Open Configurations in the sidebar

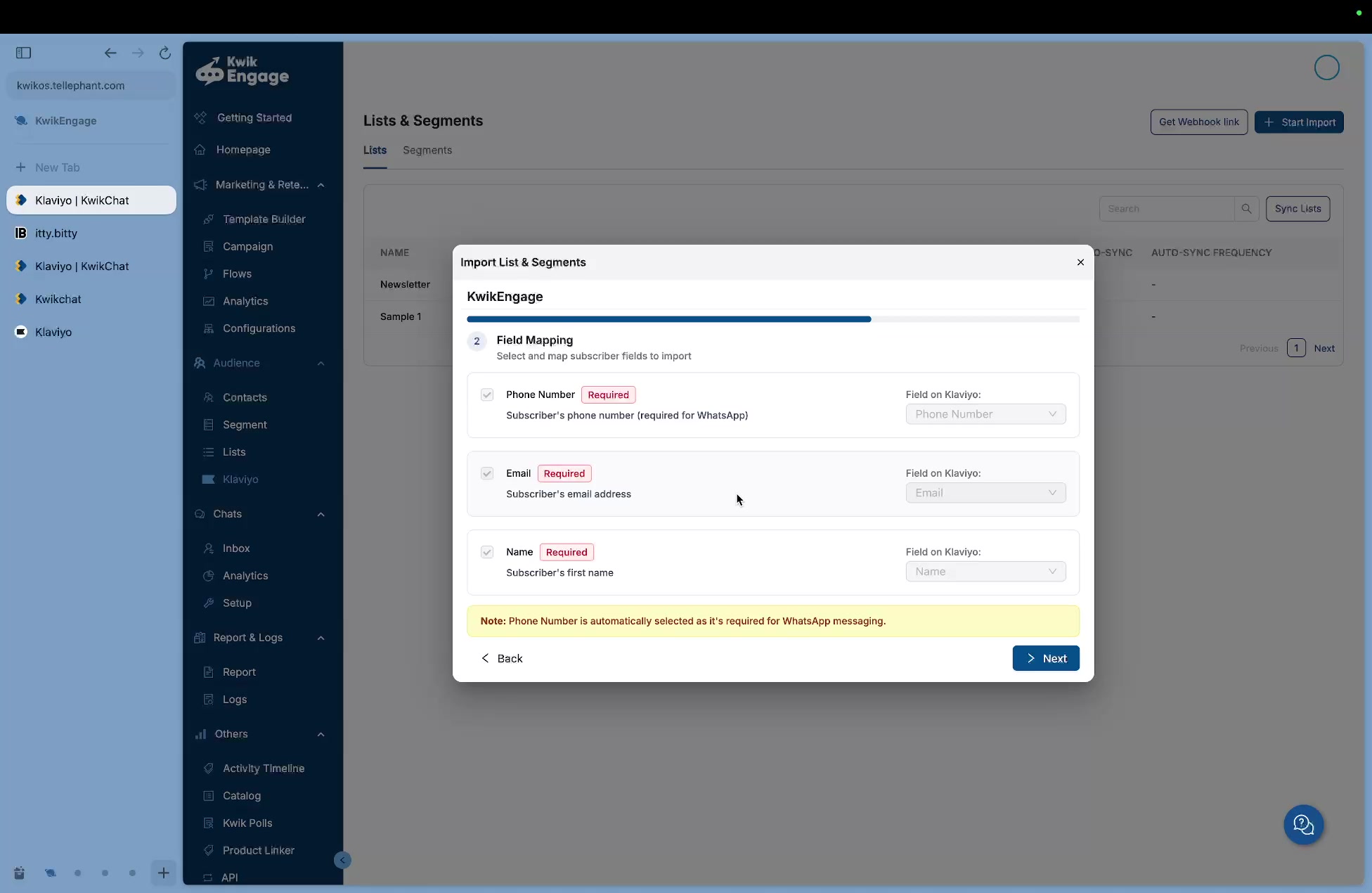click(259, 328)
